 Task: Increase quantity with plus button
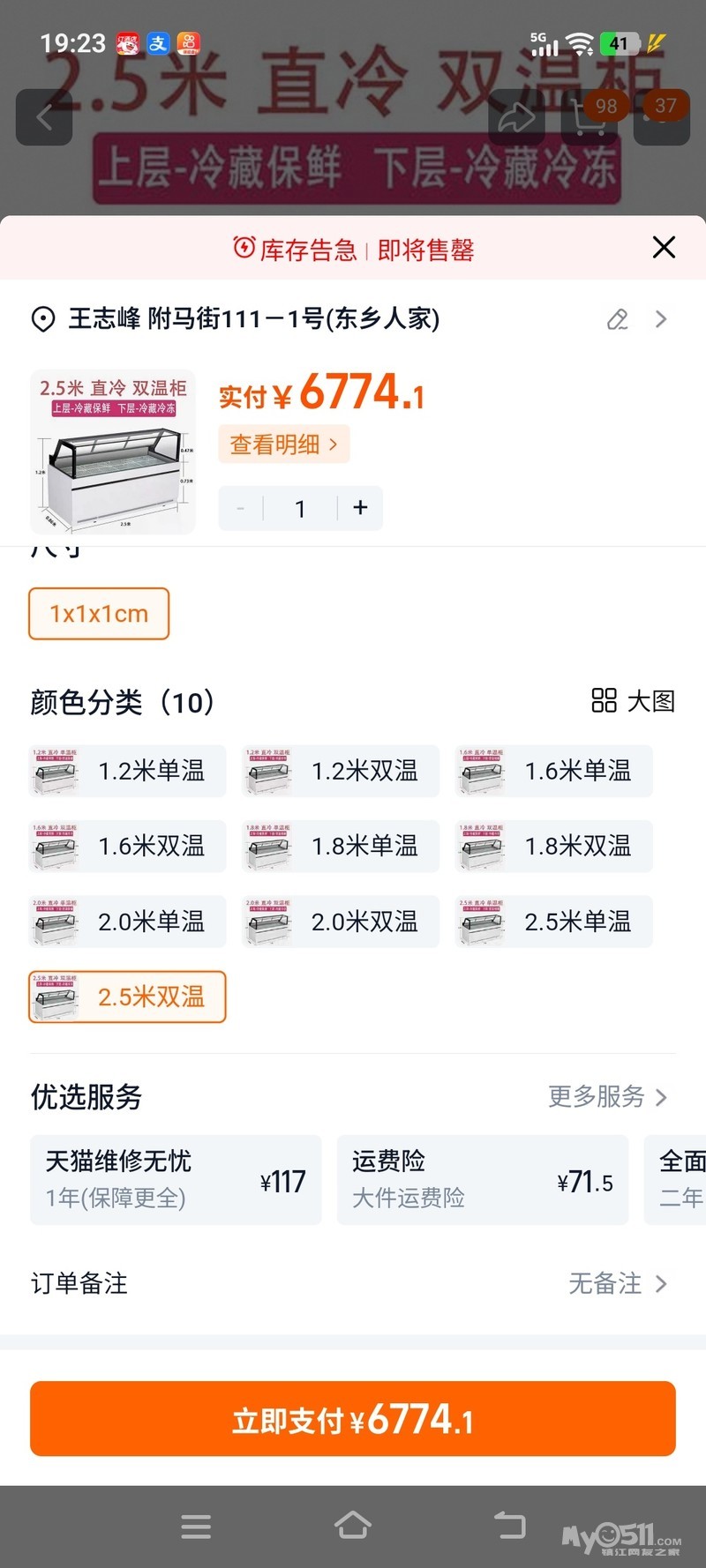coord(360,508)
